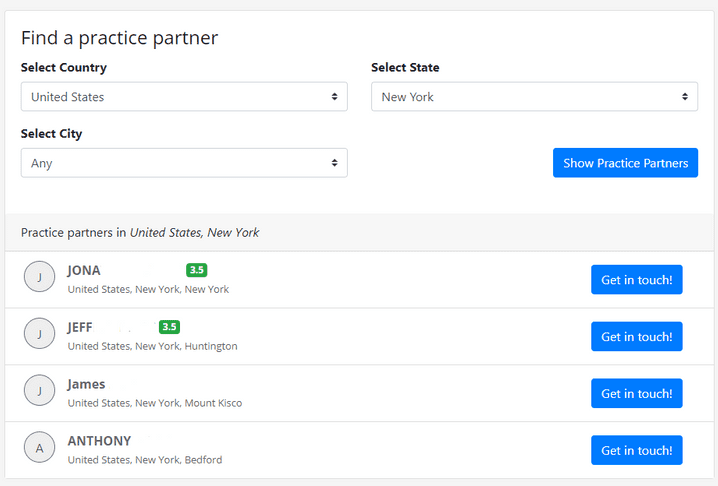The image size is (718, 486).
Task: Click the avatar icon beside JONA
Action: [39, 278]
